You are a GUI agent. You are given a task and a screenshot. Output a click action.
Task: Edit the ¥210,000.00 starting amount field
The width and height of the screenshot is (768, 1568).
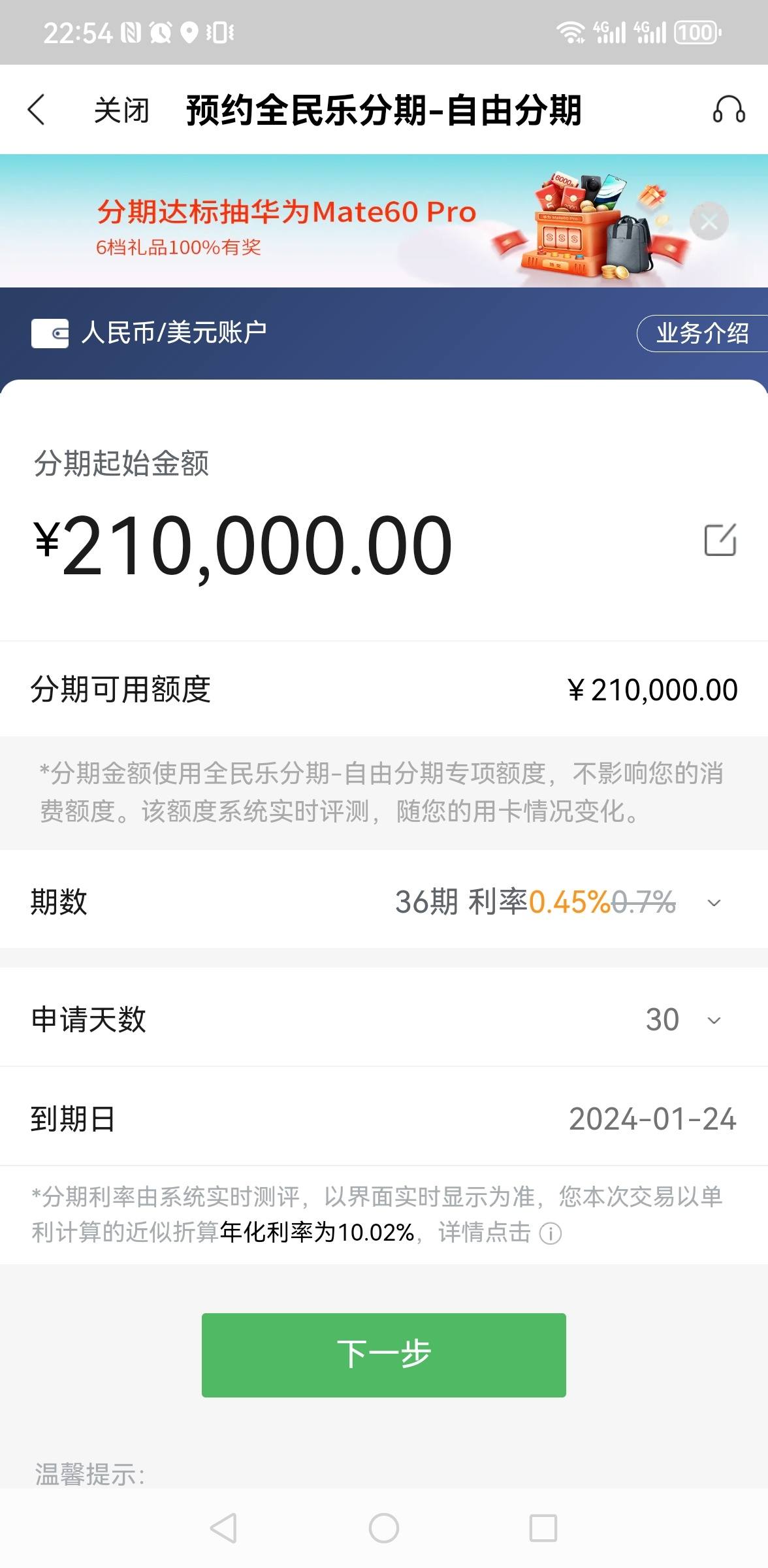point(243,544)
